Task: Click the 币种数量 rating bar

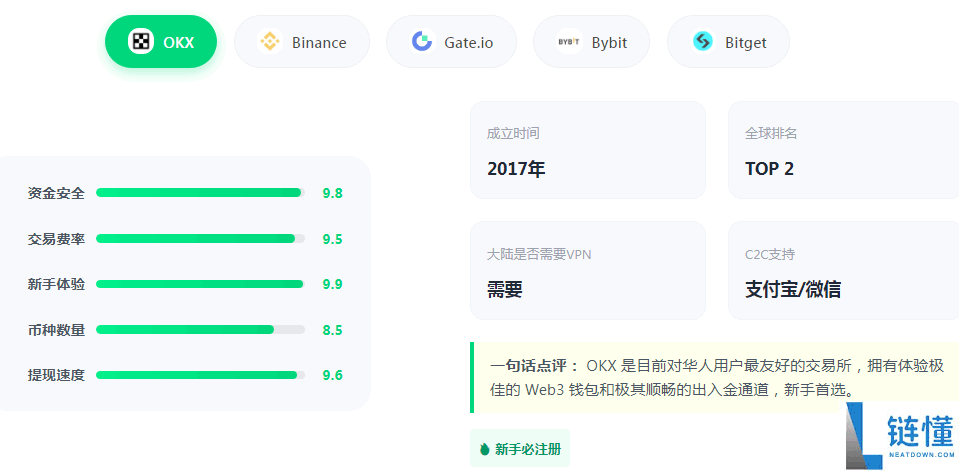Action: click(x=201, y=330)
